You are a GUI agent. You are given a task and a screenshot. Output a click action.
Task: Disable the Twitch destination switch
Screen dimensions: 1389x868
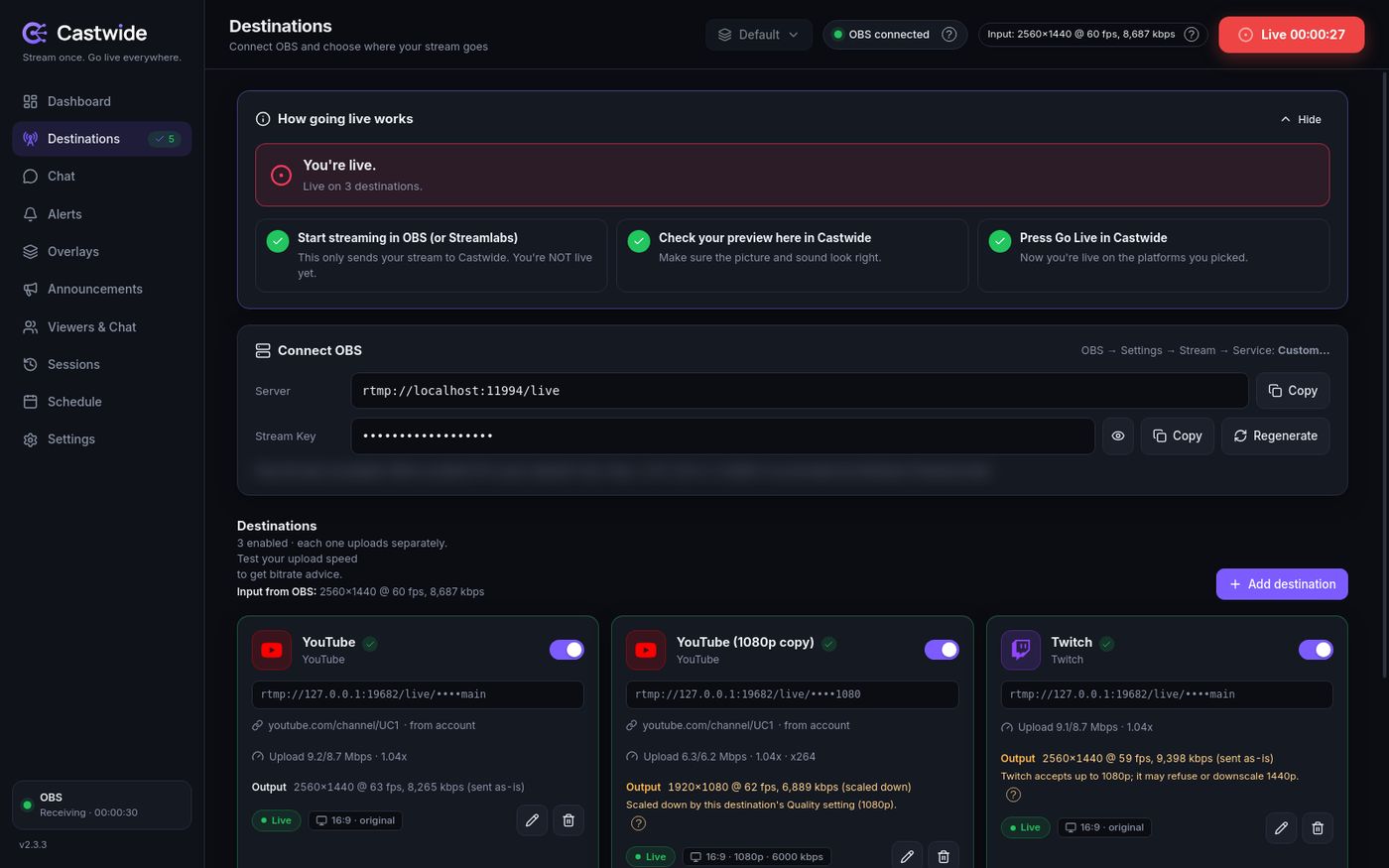(1316, 650)
